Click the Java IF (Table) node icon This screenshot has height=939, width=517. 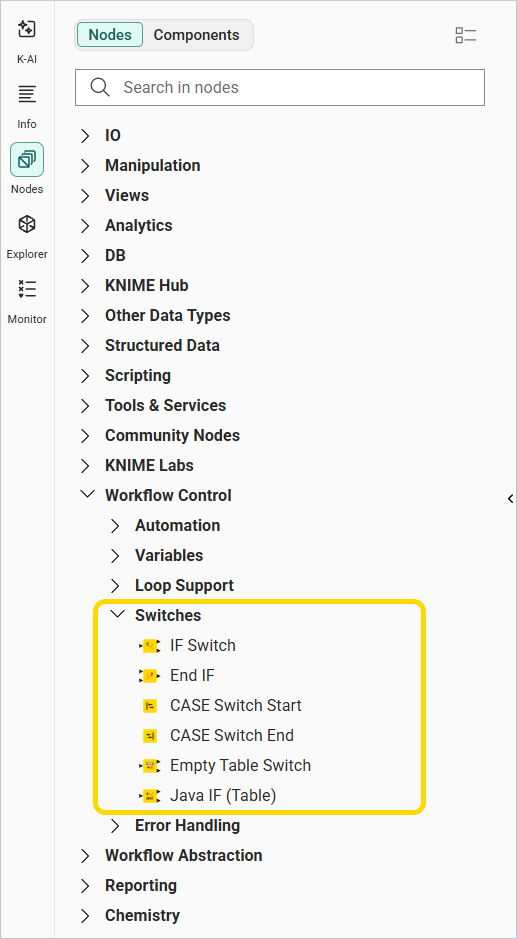(150, 796)
